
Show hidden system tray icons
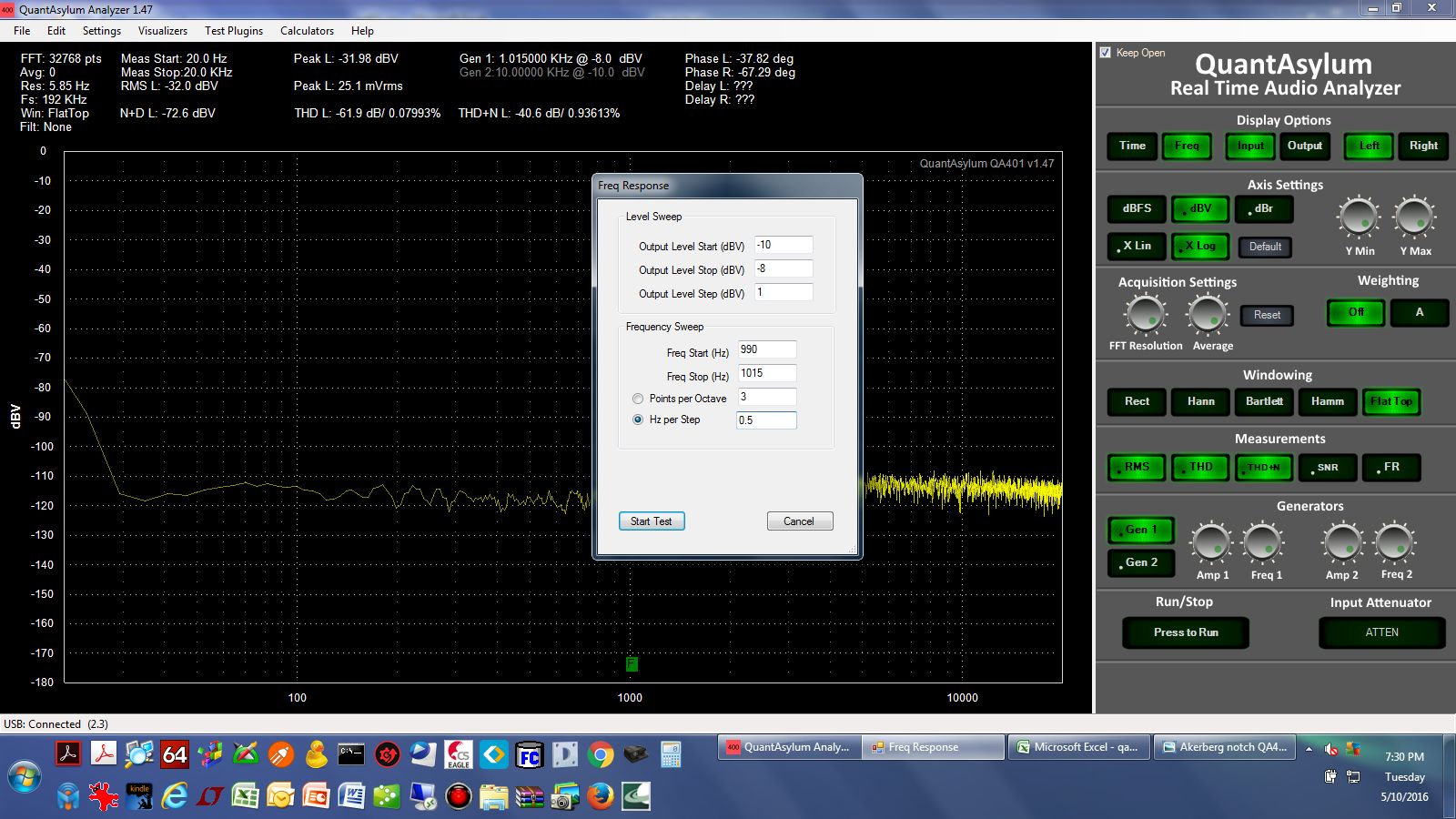tap(1309, 750)
